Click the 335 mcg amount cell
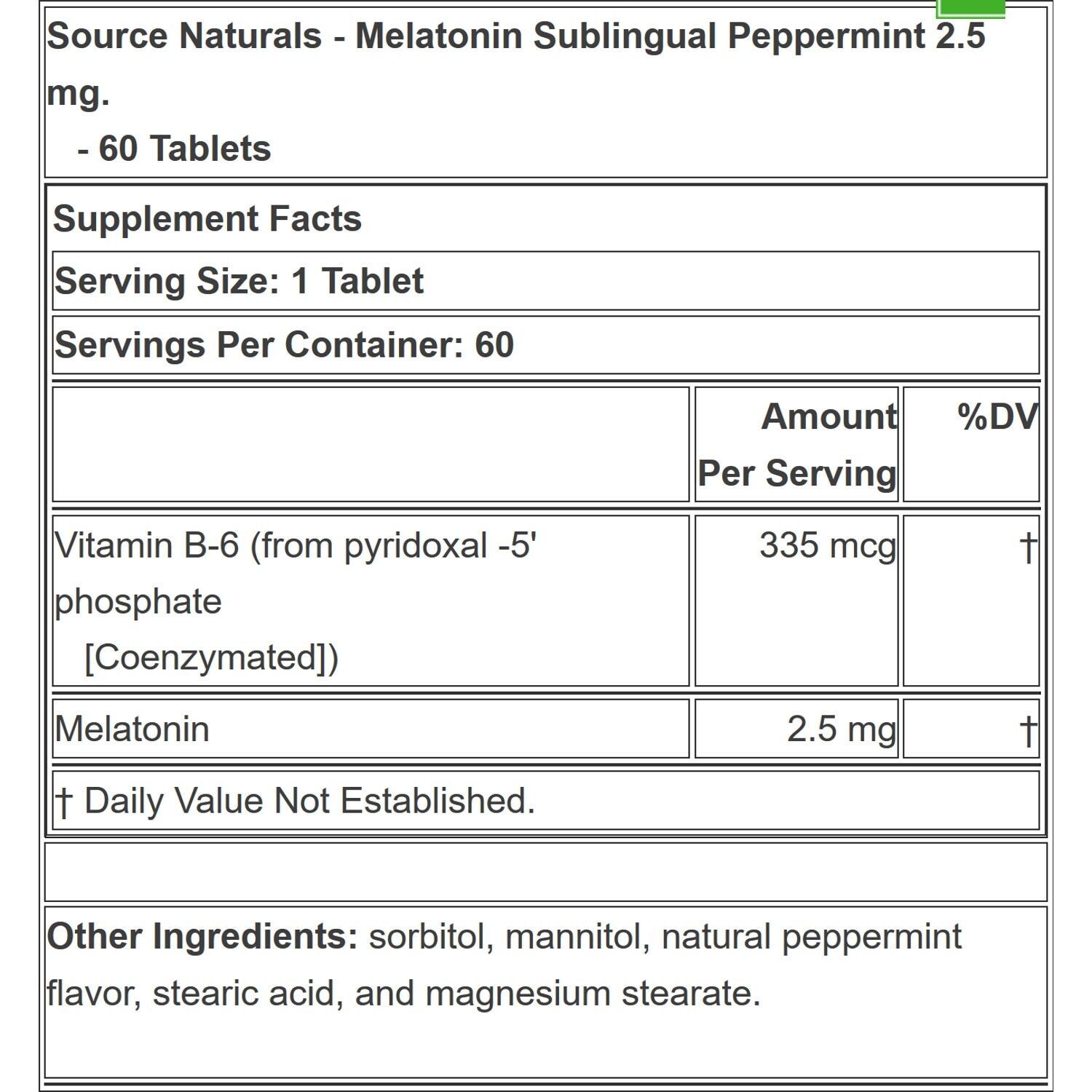This screenshot has width=1092, height=1092. point(796,601)
